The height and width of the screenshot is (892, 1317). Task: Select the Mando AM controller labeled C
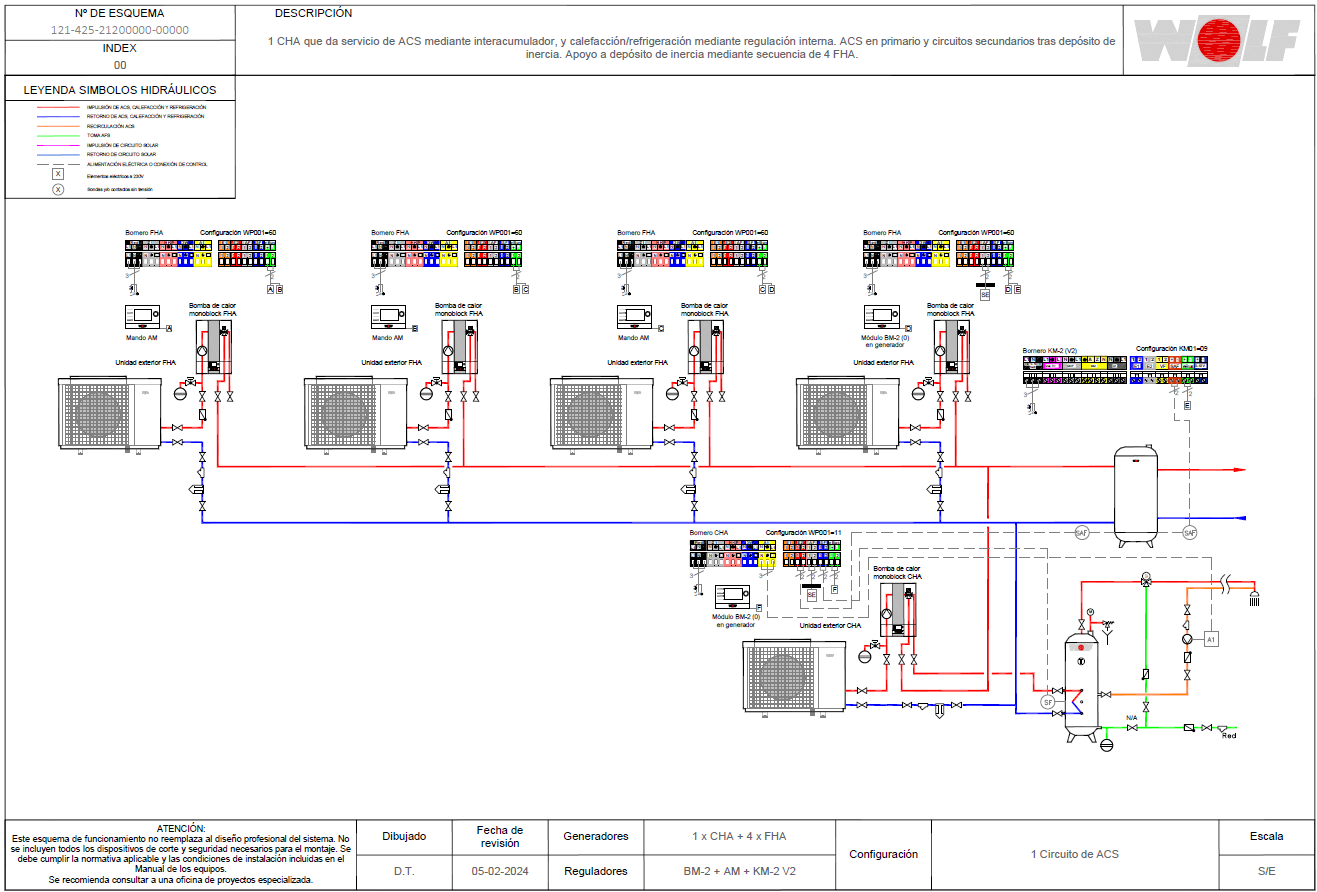pyautogui.click(x=635, y=316)
